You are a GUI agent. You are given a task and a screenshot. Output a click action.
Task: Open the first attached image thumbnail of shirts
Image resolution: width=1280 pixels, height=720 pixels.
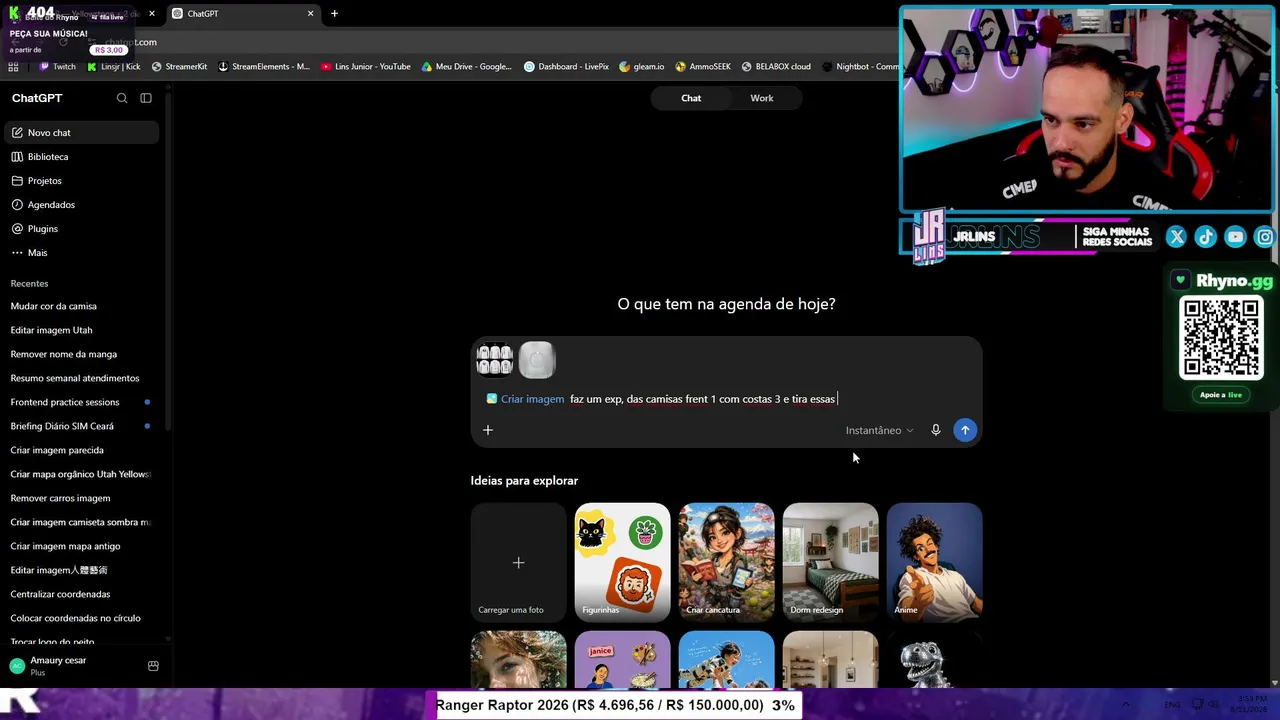pos(495,360)
